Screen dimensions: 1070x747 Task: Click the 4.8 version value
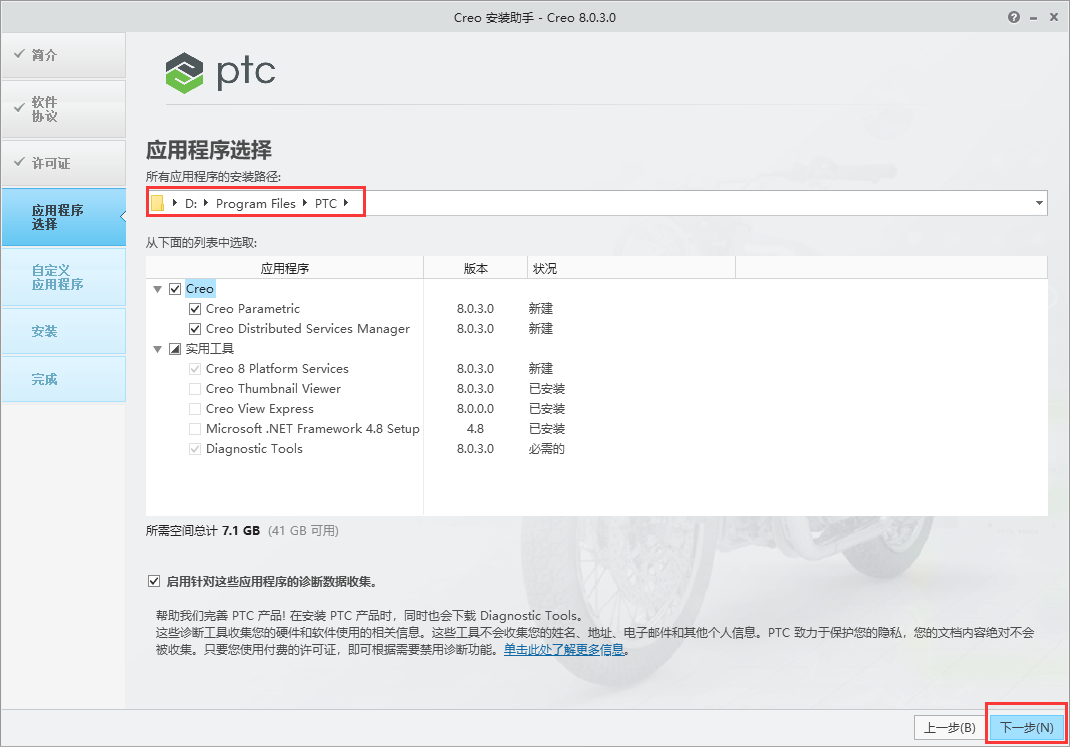(475, 429)
